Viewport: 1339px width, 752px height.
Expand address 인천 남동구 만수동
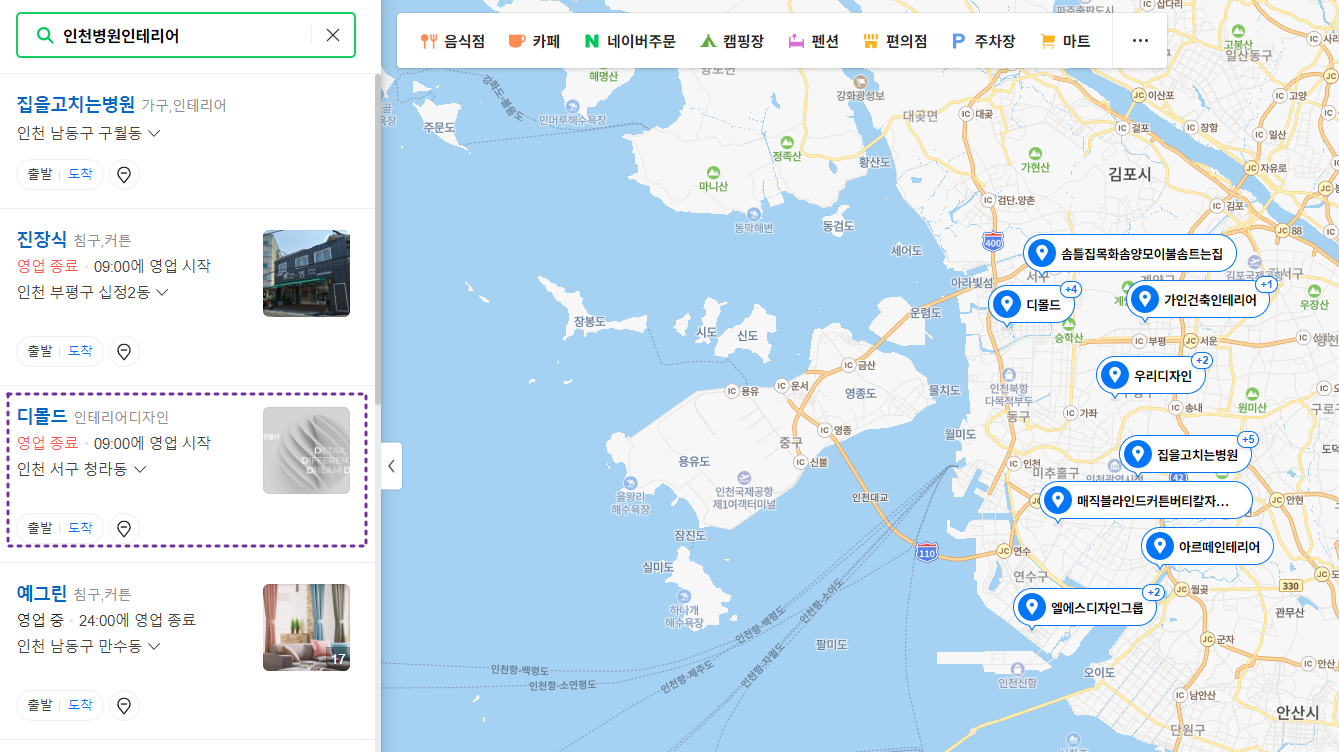tap(89, 645)
